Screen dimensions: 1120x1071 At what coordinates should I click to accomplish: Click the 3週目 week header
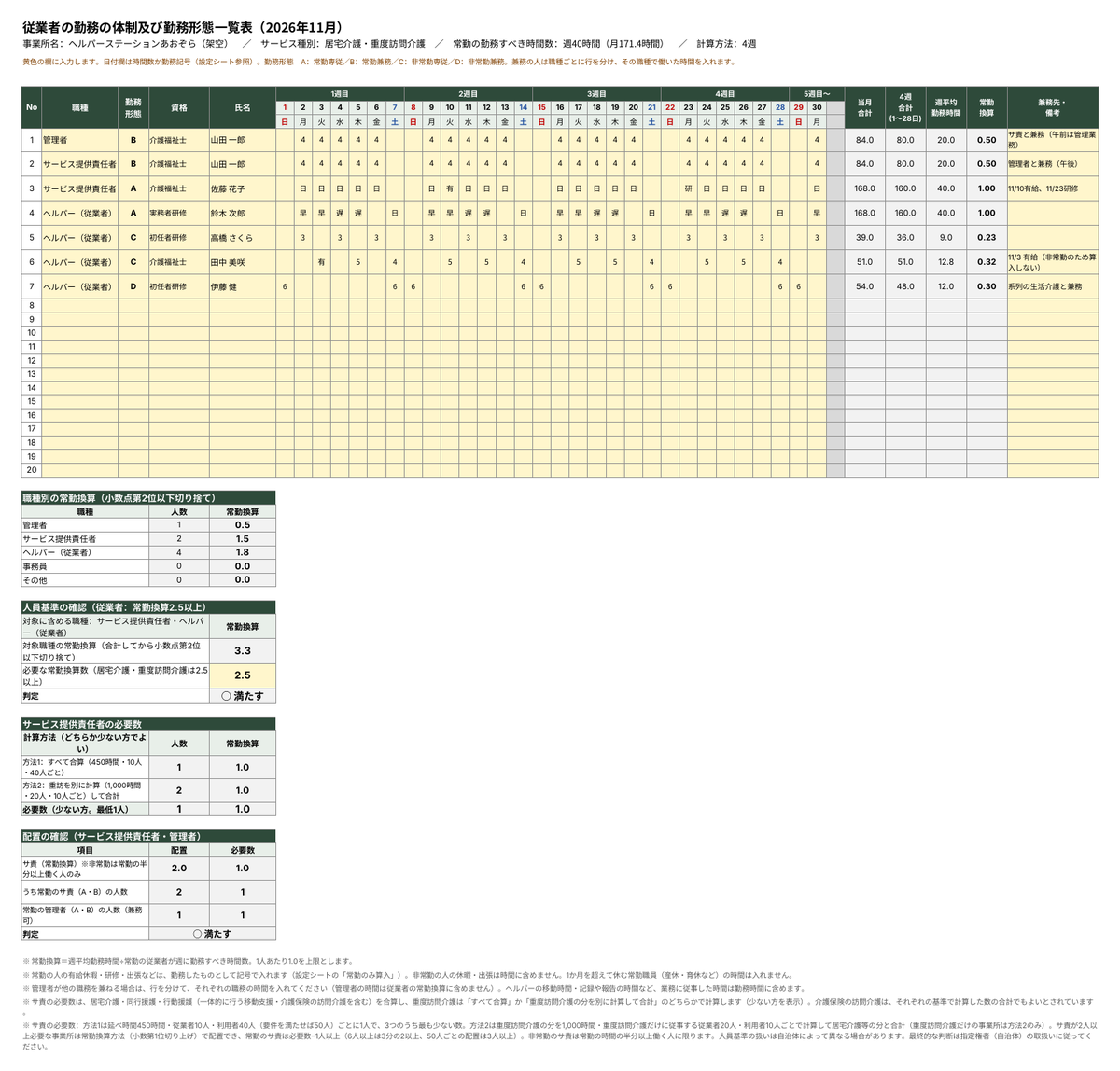(x=596, y=94)
